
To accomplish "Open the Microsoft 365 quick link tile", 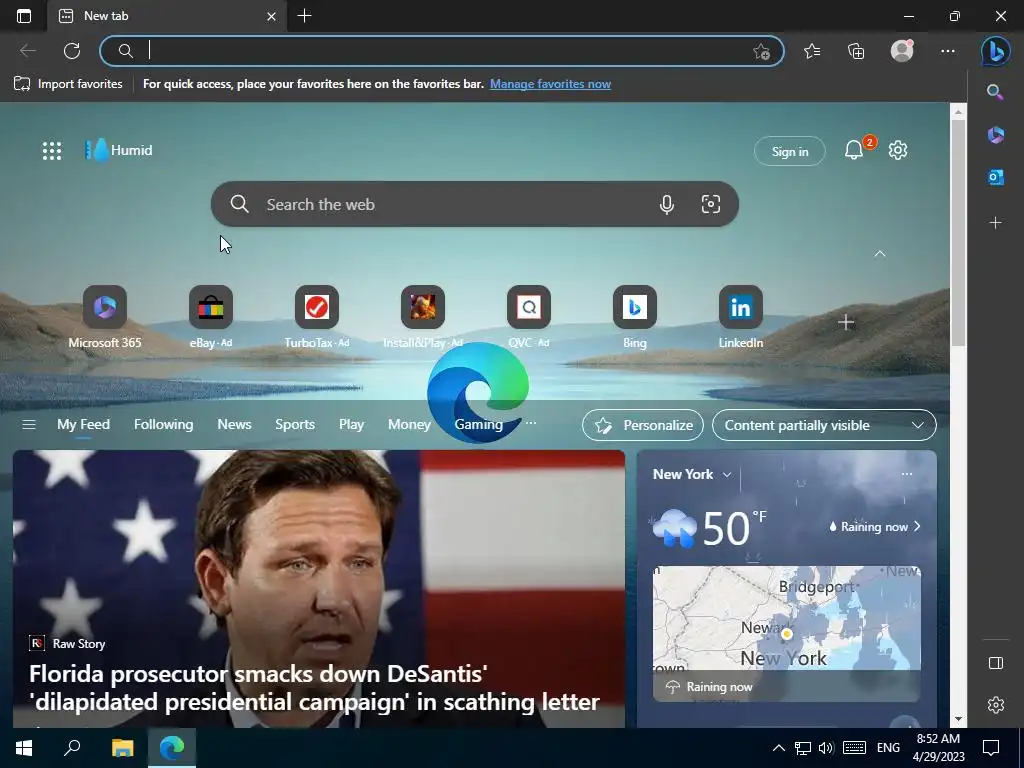I will pyautogui.click(x=104, y=317).
